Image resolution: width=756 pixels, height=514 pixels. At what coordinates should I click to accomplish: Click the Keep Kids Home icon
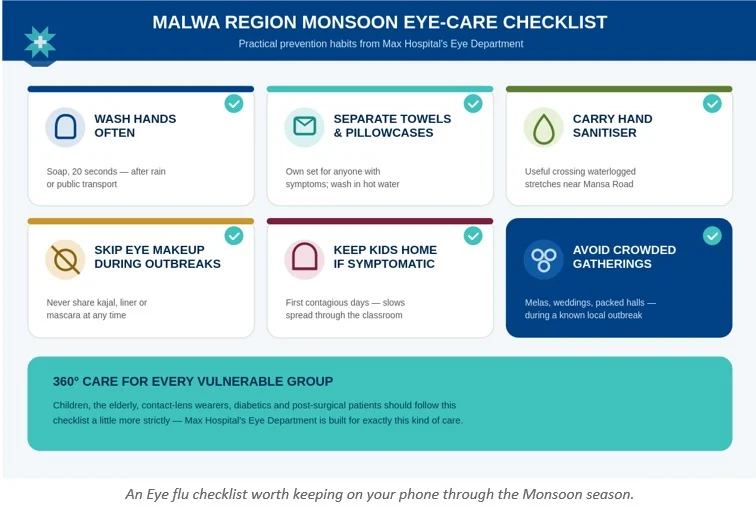304,259
